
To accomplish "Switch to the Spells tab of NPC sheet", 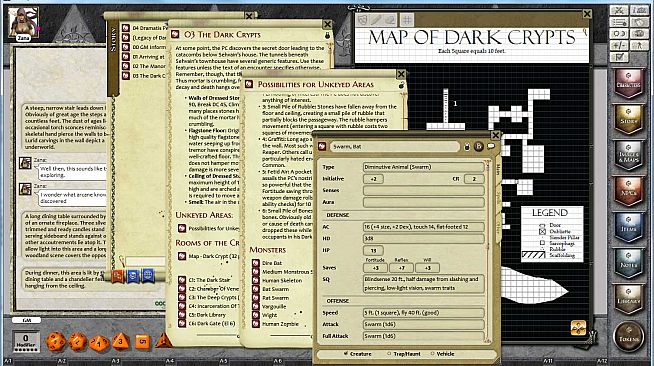I will (x=498, y=198).
